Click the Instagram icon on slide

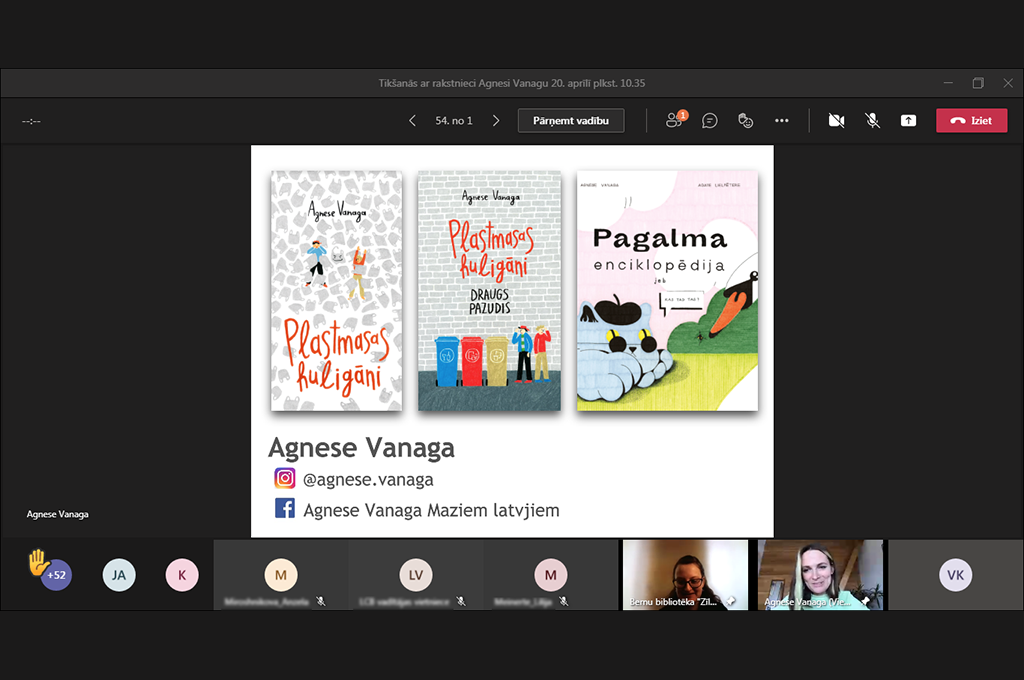point(285,478)
